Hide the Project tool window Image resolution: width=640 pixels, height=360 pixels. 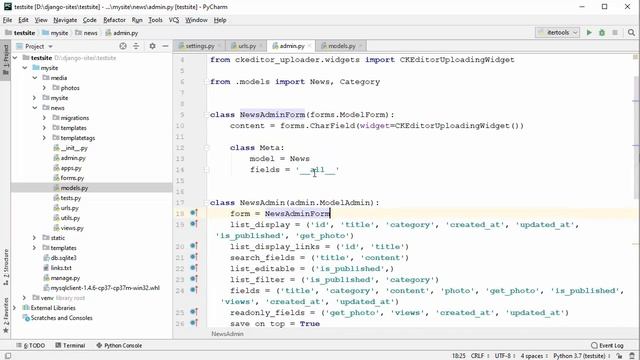click(165, 46)
